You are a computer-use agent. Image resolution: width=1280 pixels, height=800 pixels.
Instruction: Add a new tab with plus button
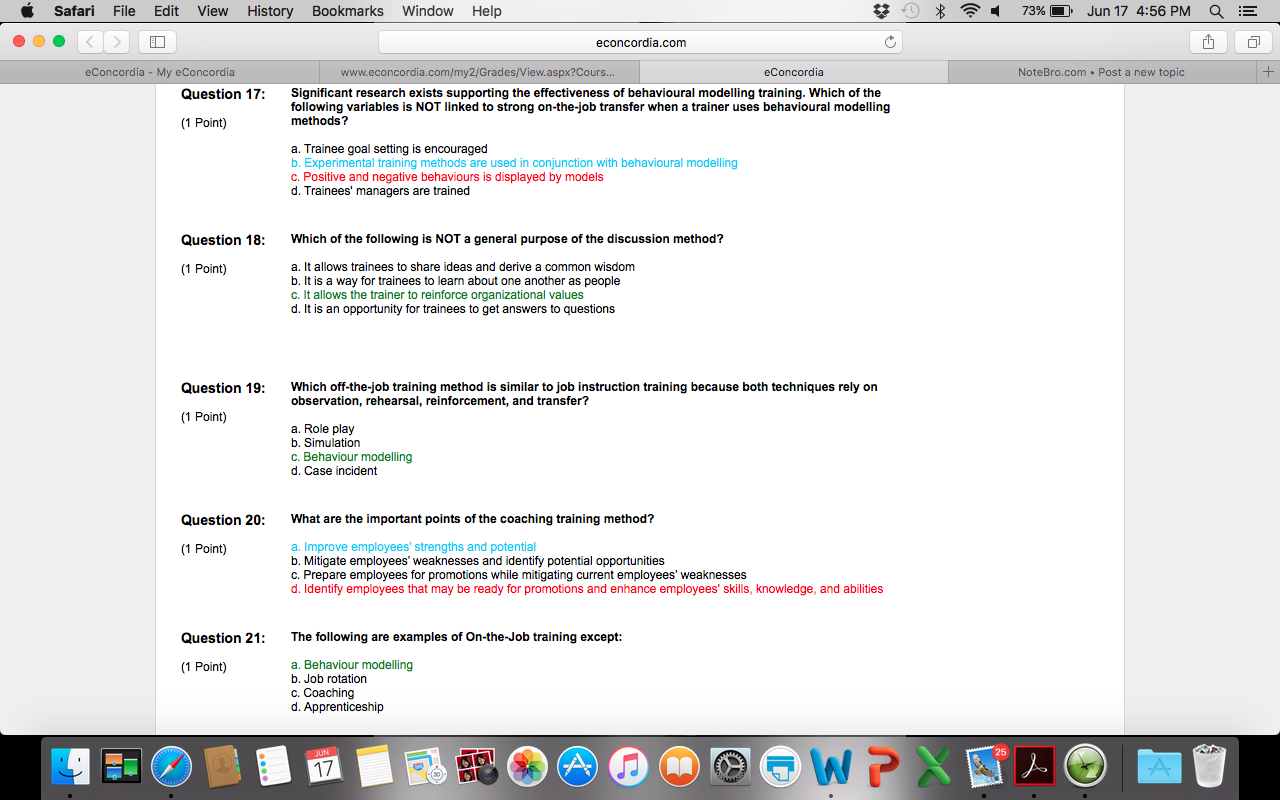(1268, 72)
